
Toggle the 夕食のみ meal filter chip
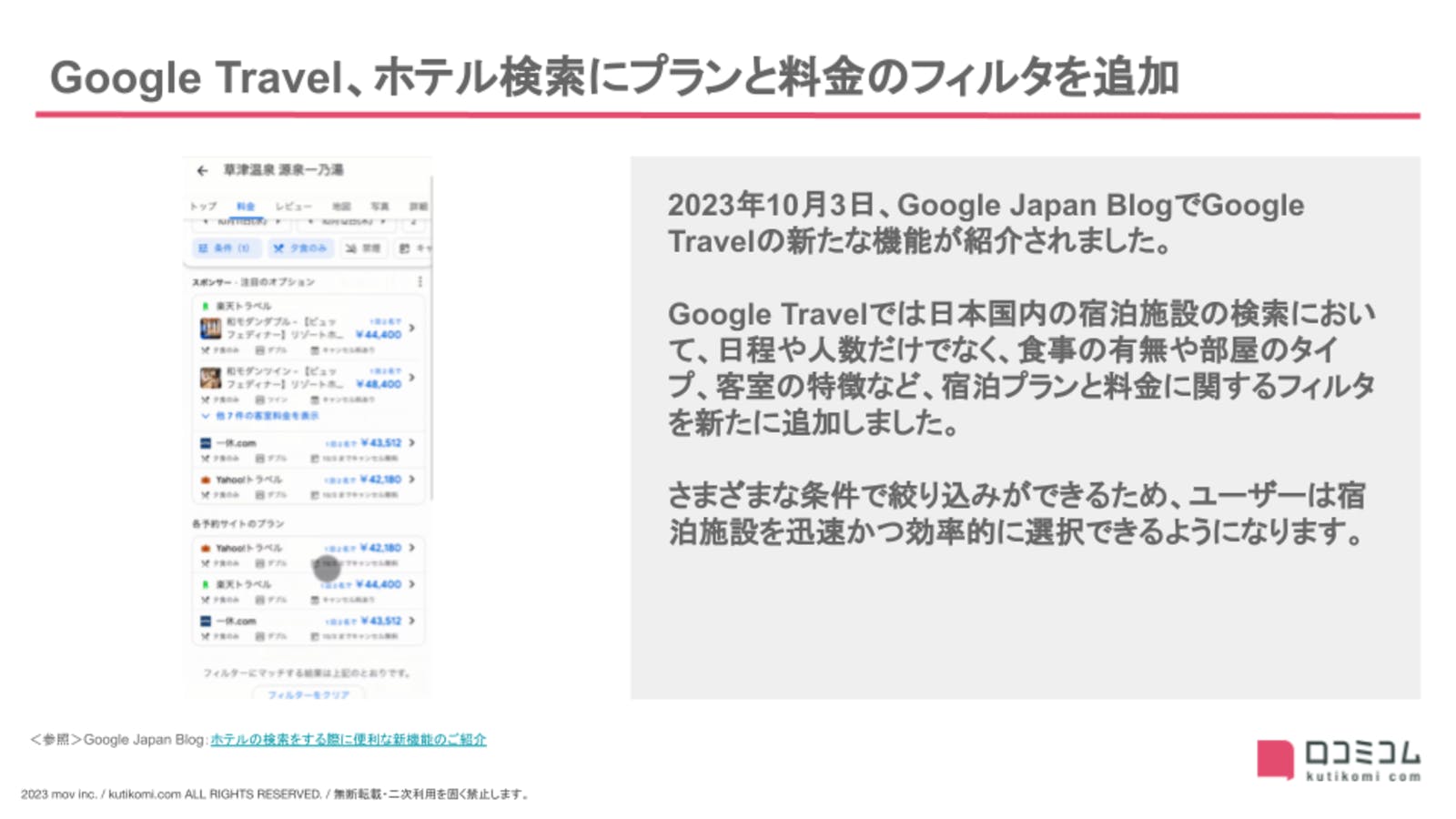[x=300, y=248]
